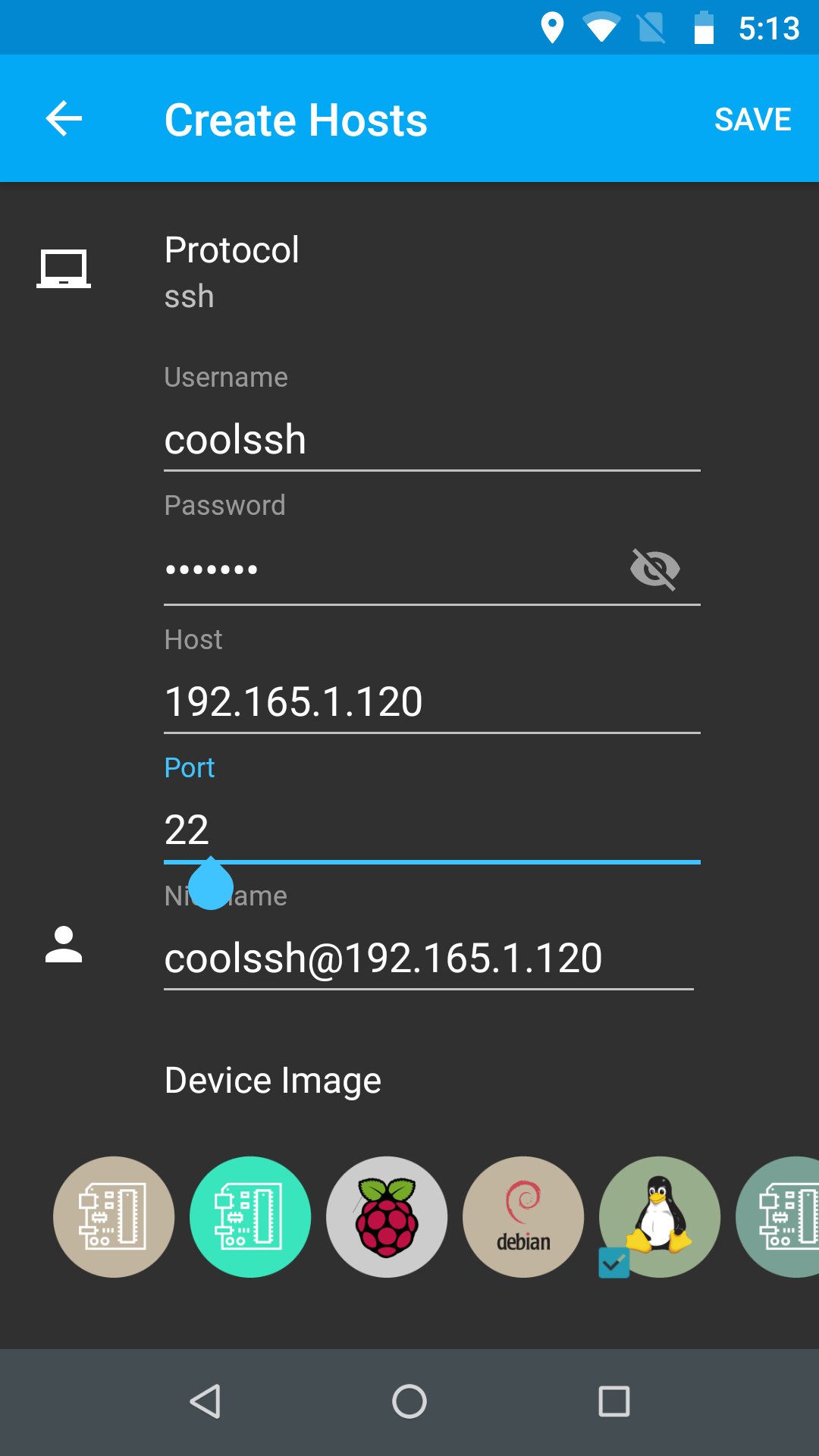Select the beige circuit board device image
Image resolution: width=819 pixels, height=1456 pixels.
(x=114, y=1216)
